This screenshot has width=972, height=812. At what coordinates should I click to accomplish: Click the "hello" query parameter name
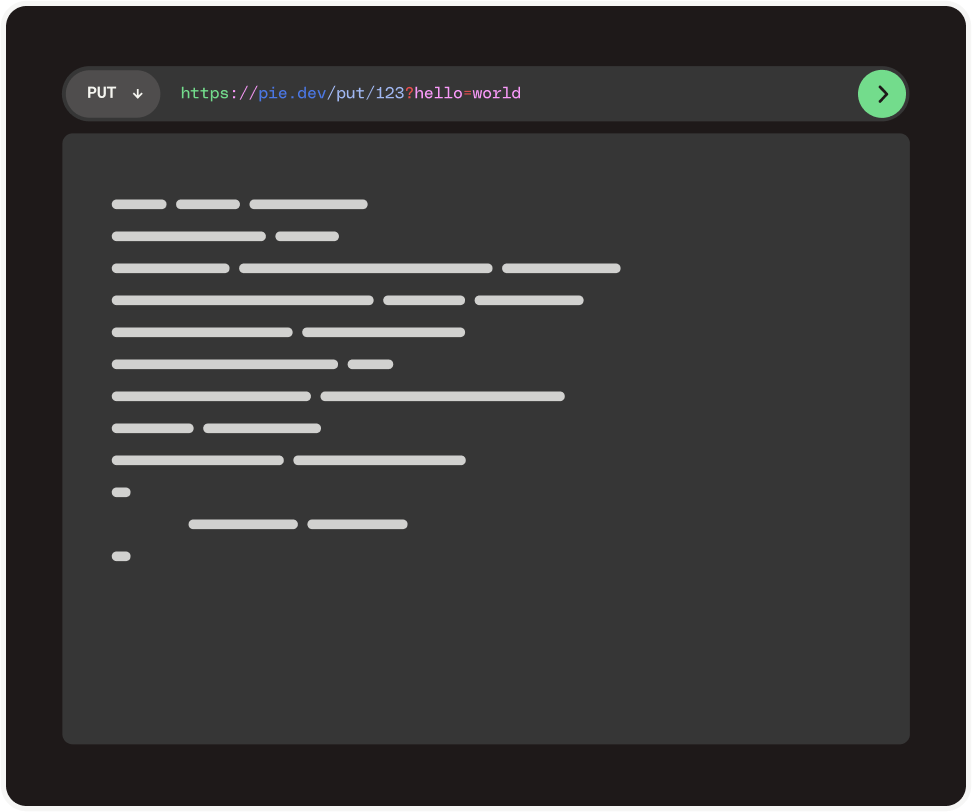point(438,93)
